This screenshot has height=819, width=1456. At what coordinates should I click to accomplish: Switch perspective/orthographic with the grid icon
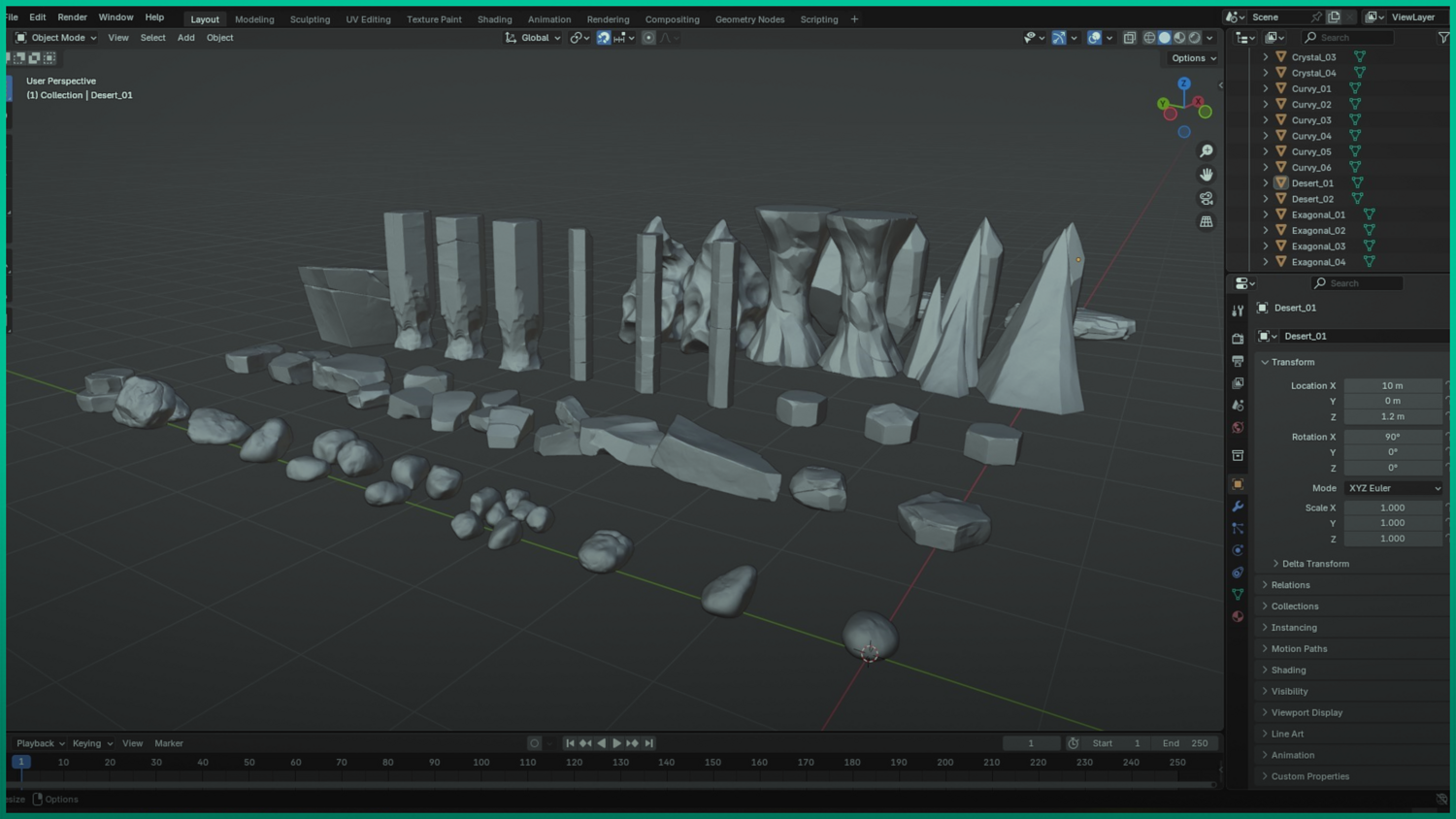1207,222
